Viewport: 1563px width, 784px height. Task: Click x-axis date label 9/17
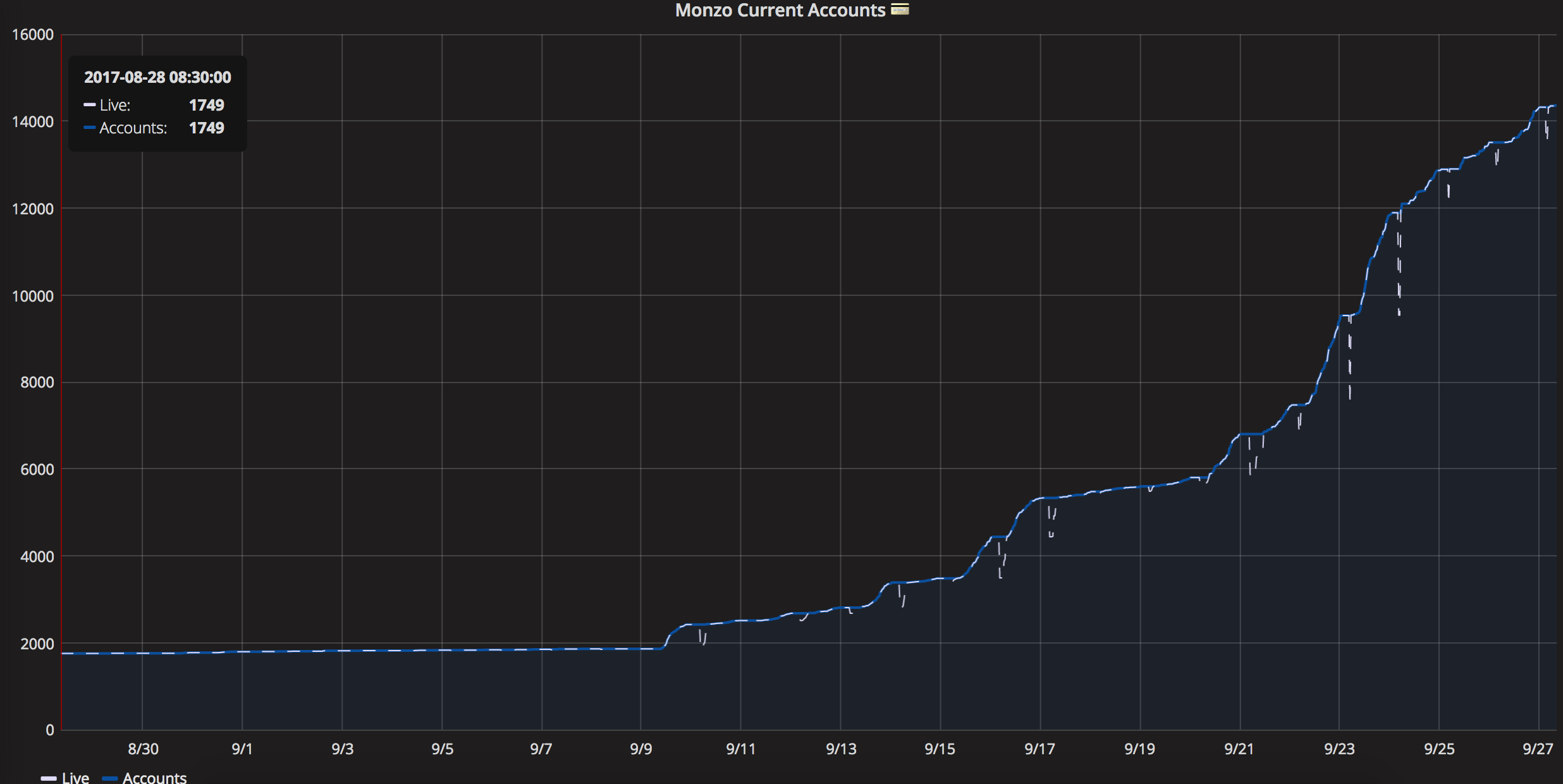(x=1040, y=749)
